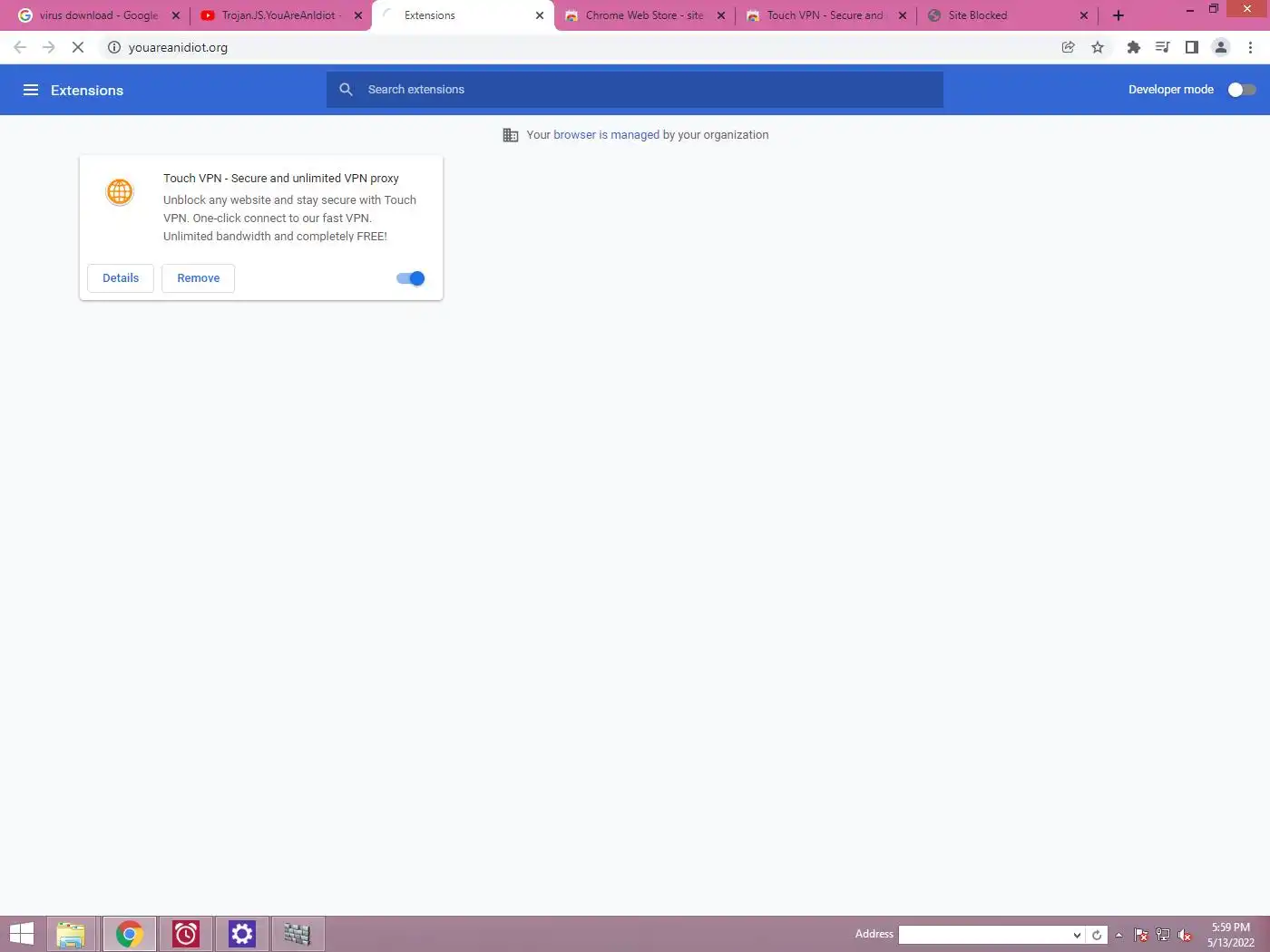Close the Touch VPN - Secure tab
1270x952 pixels.
(903, 15)
